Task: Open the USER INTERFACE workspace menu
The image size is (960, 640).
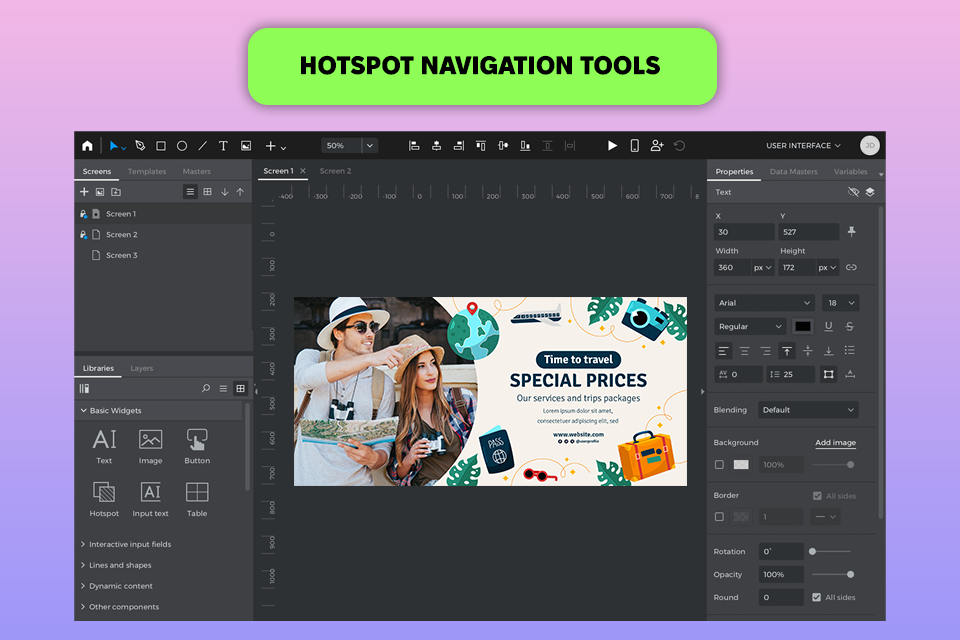Action: point(805,146)
